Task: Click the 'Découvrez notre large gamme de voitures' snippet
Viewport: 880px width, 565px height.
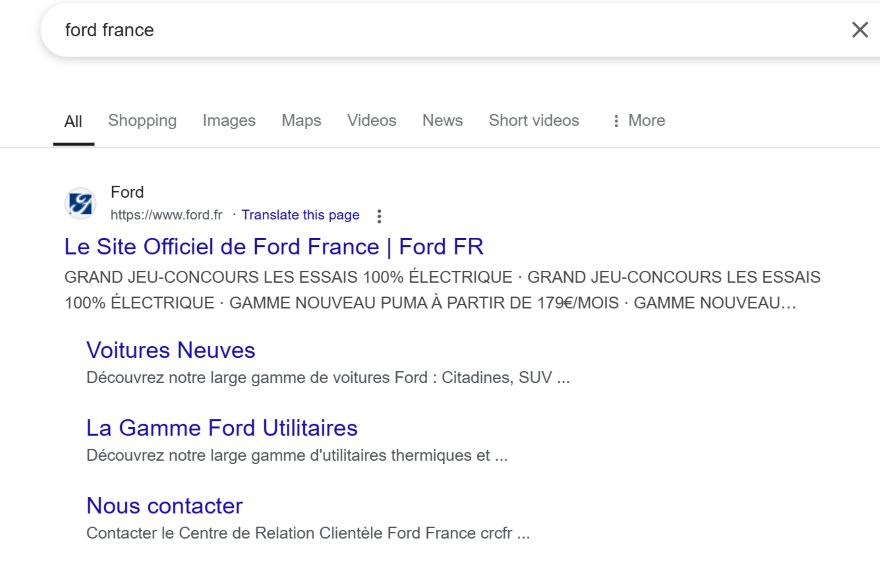Action: [328, 378]
